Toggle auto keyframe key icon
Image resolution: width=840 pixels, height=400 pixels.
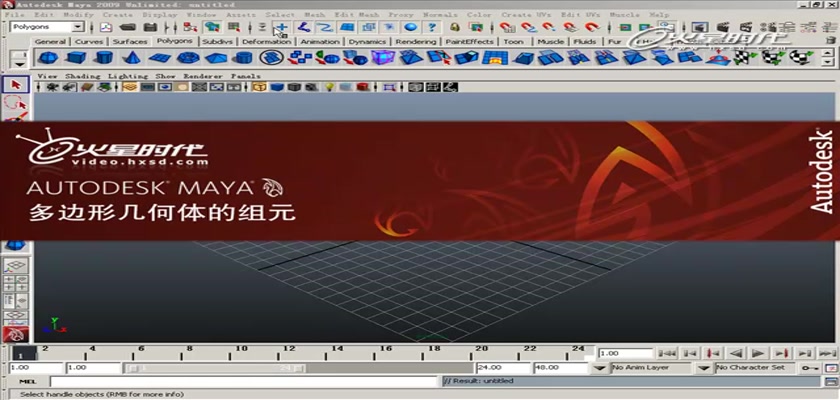(810, 368)
